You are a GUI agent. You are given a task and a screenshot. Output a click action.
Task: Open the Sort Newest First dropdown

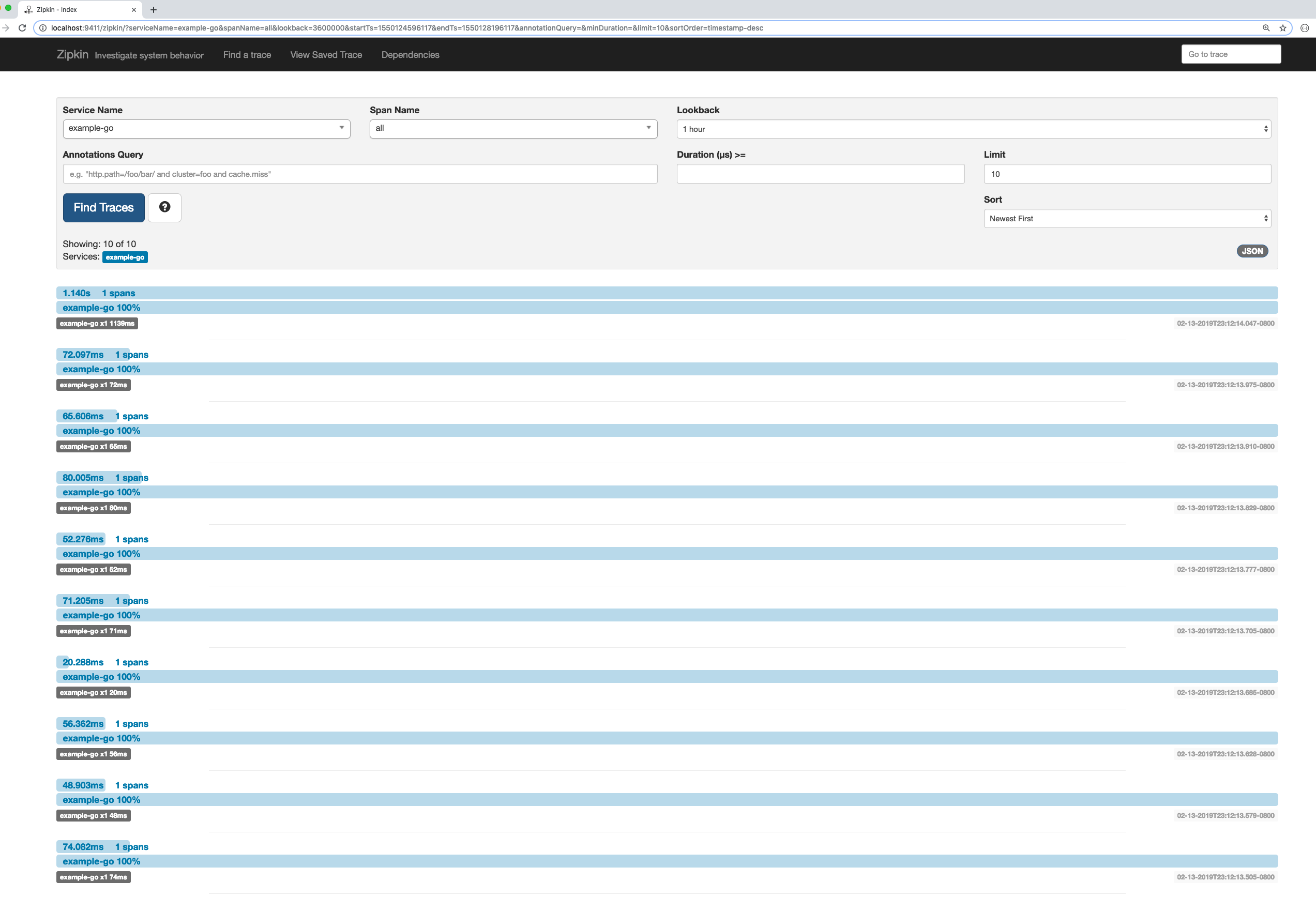(x=1127, y=219)
